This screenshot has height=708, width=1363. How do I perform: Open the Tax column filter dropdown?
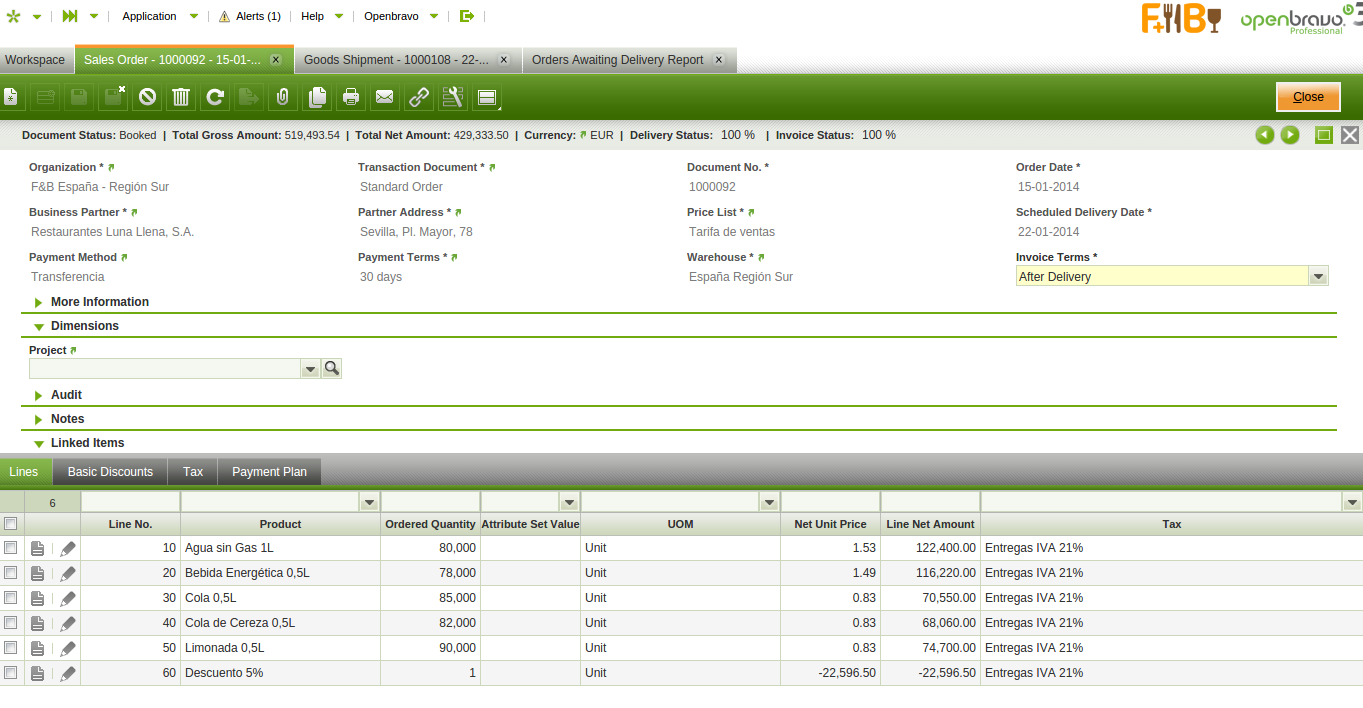[1353, 502]
